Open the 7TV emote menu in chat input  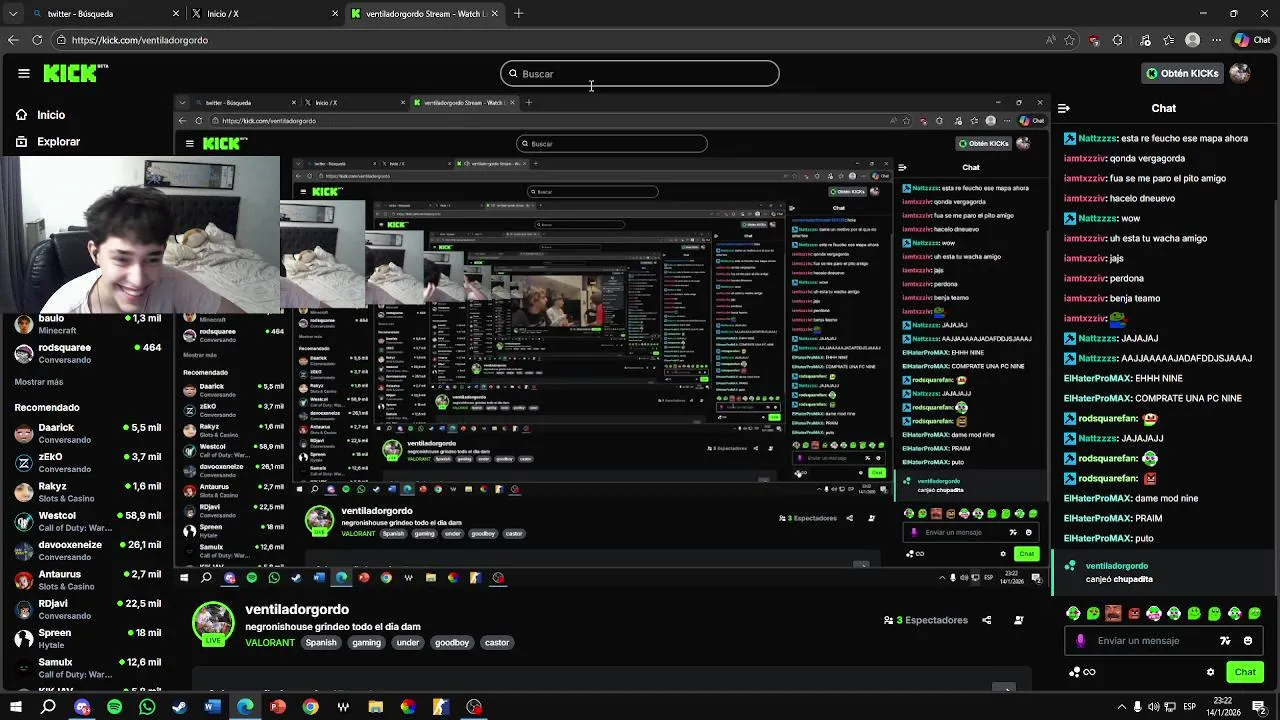click(x=1225, y=641)
